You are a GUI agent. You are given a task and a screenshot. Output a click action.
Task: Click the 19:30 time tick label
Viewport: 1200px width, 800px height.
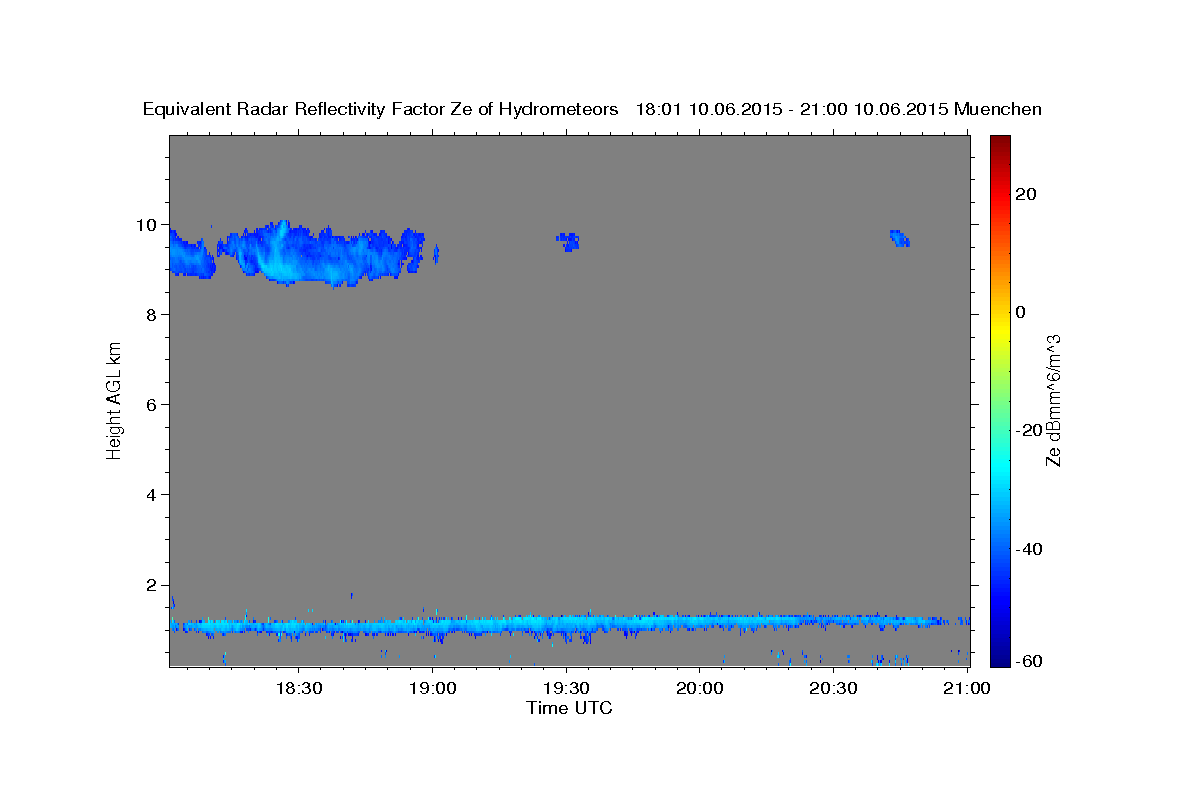pyautogui.click(x=566, y=688)
